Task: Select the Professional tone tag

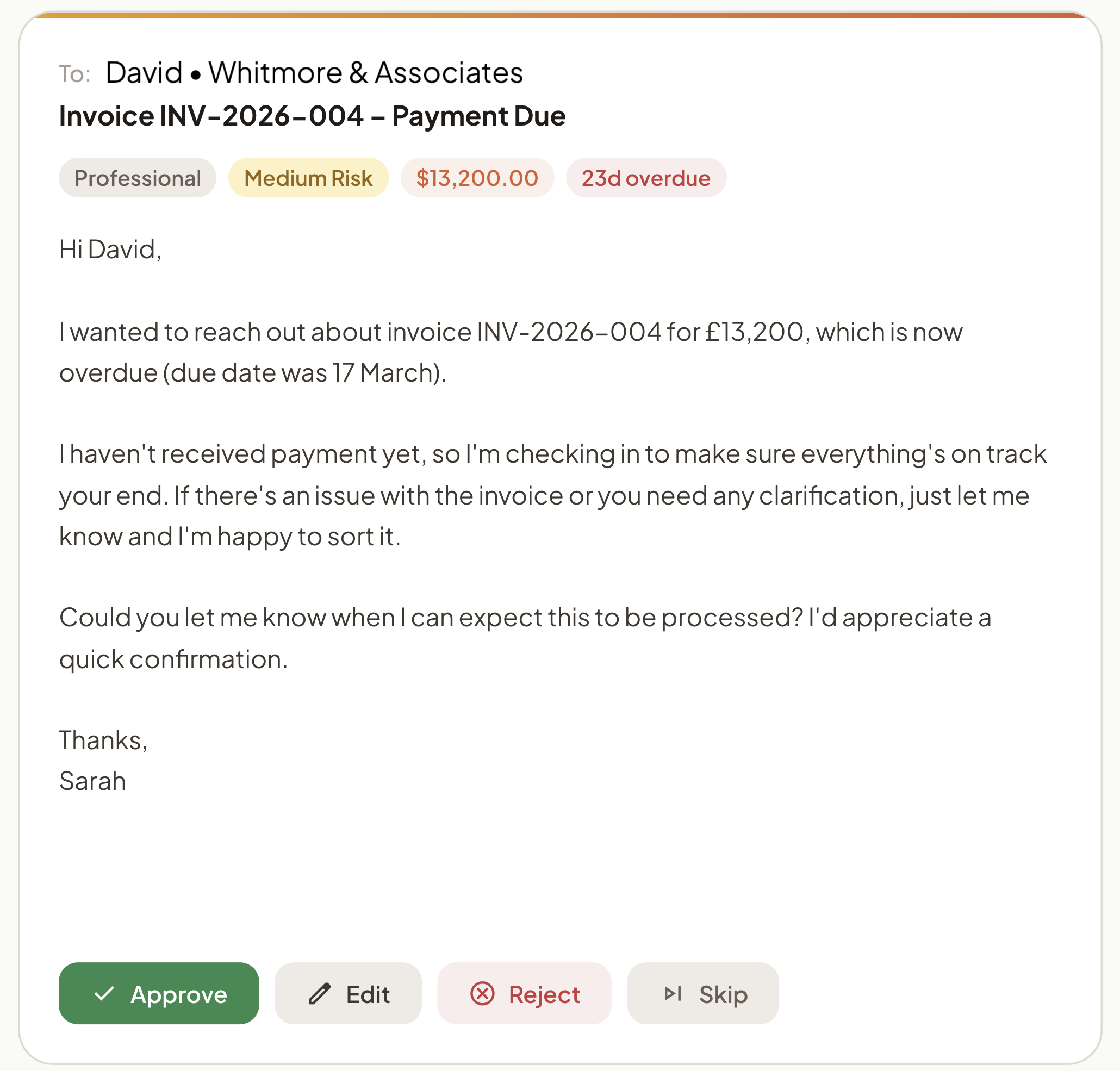Action: tap(138, 178)
